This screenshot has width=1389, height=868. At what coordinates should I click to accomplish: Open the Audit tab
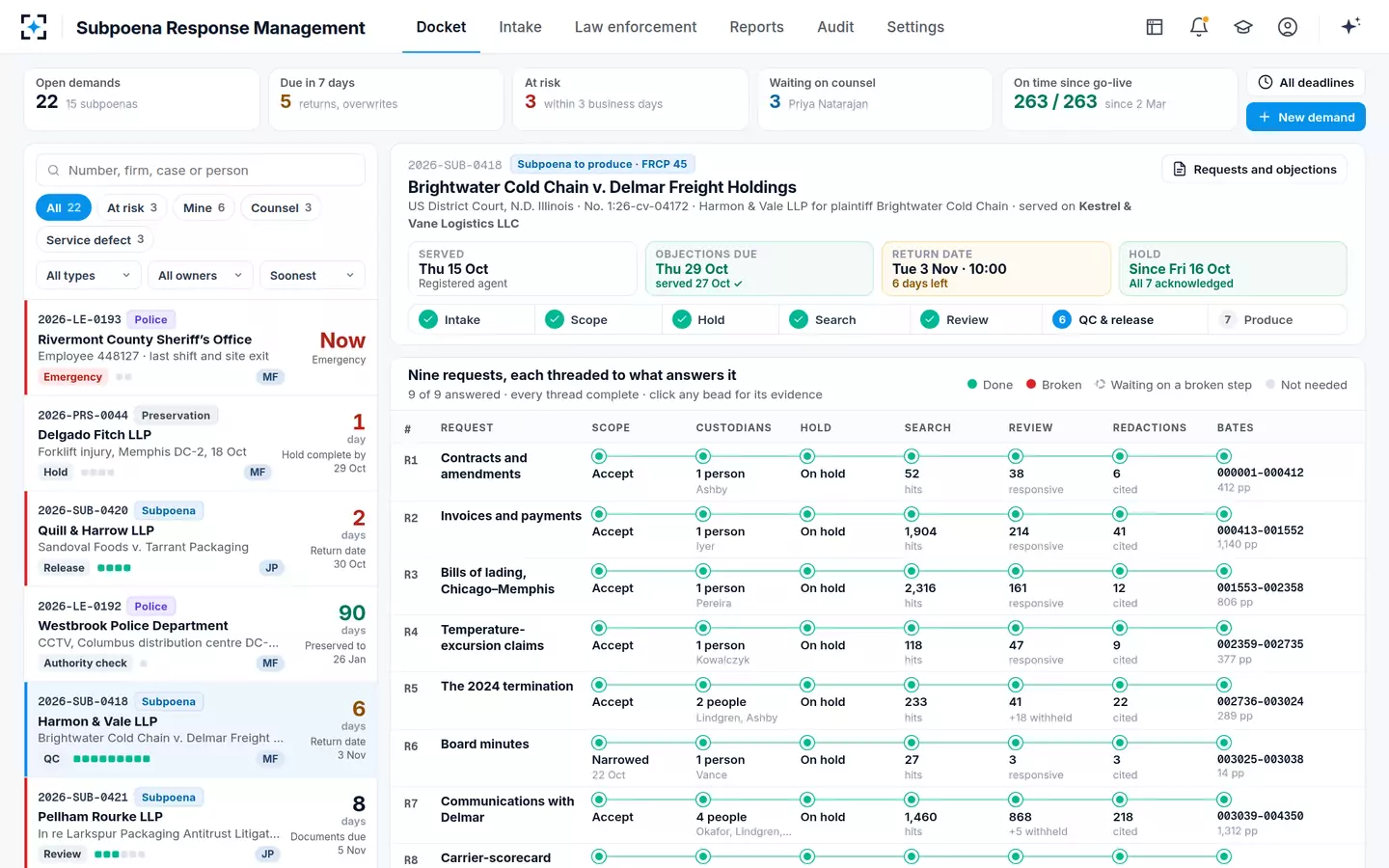835,27
